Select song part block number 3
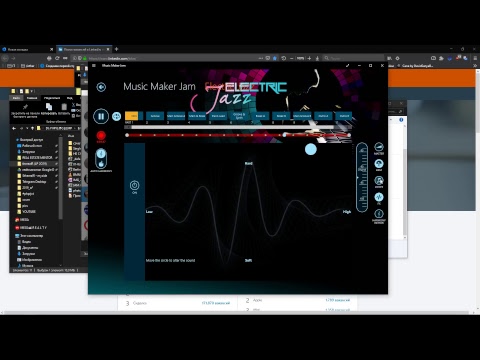 coord(176,116)
